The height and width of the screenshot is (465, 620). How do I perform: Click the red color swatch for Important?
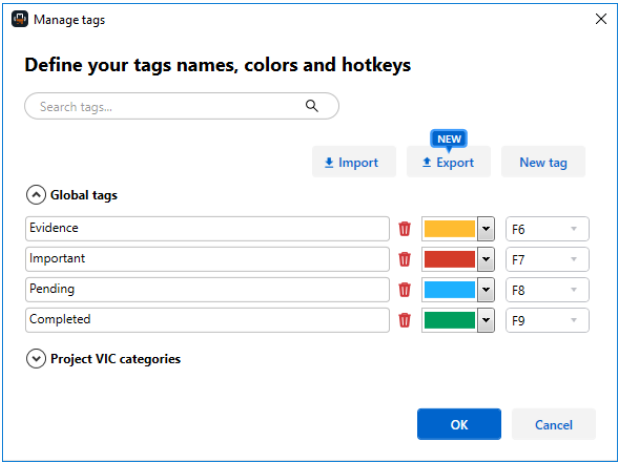pos(450,259)
